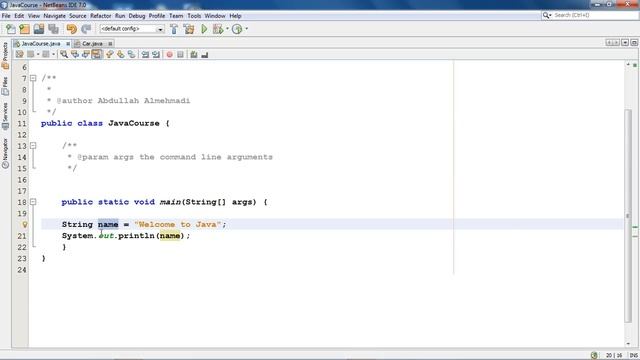The image size is (640, 360).
Task: Open the Services side panel
Action: 5,116
